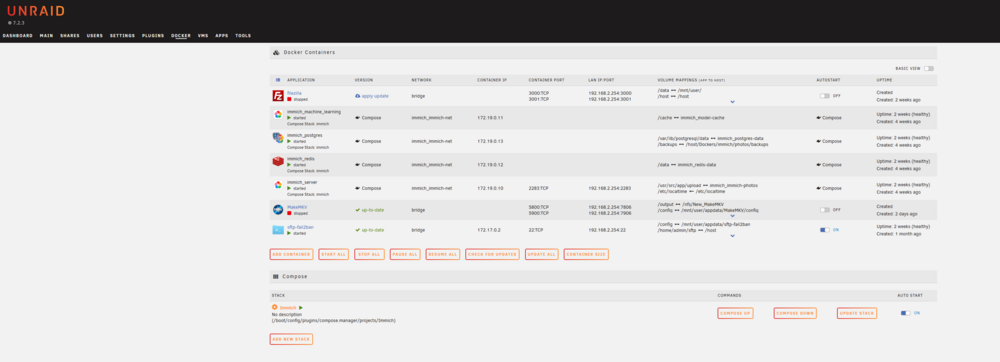This screenshot has height=362, width=1000.
Task: Click LAN port 192.168.2.254:2283
Action: click(610, 188)
